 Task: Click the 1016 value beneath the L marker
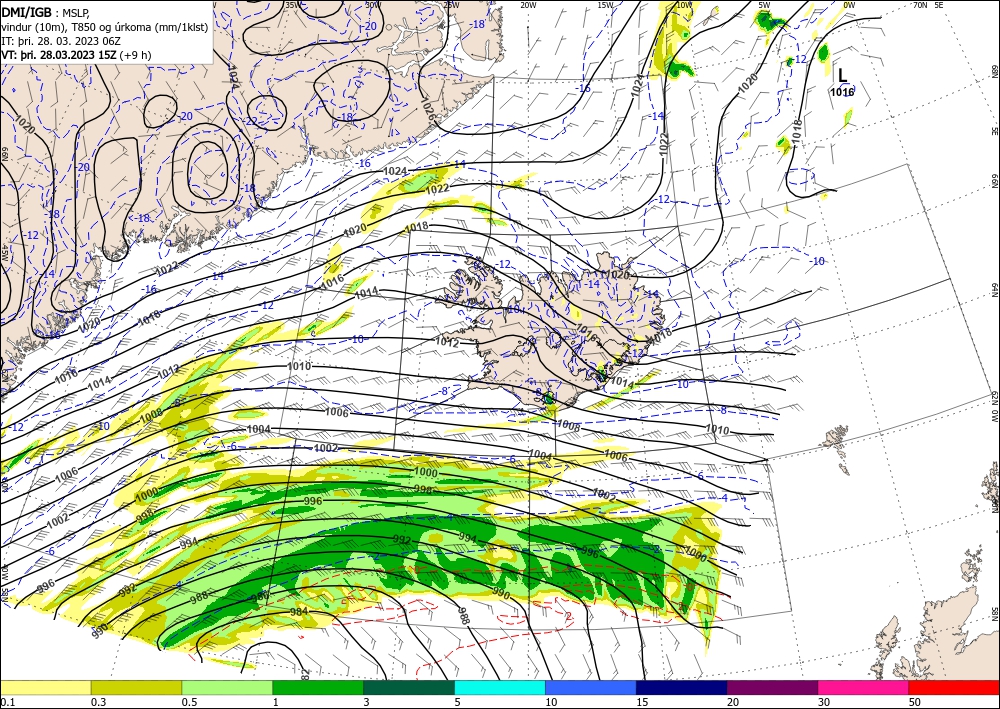coord(842,92)
